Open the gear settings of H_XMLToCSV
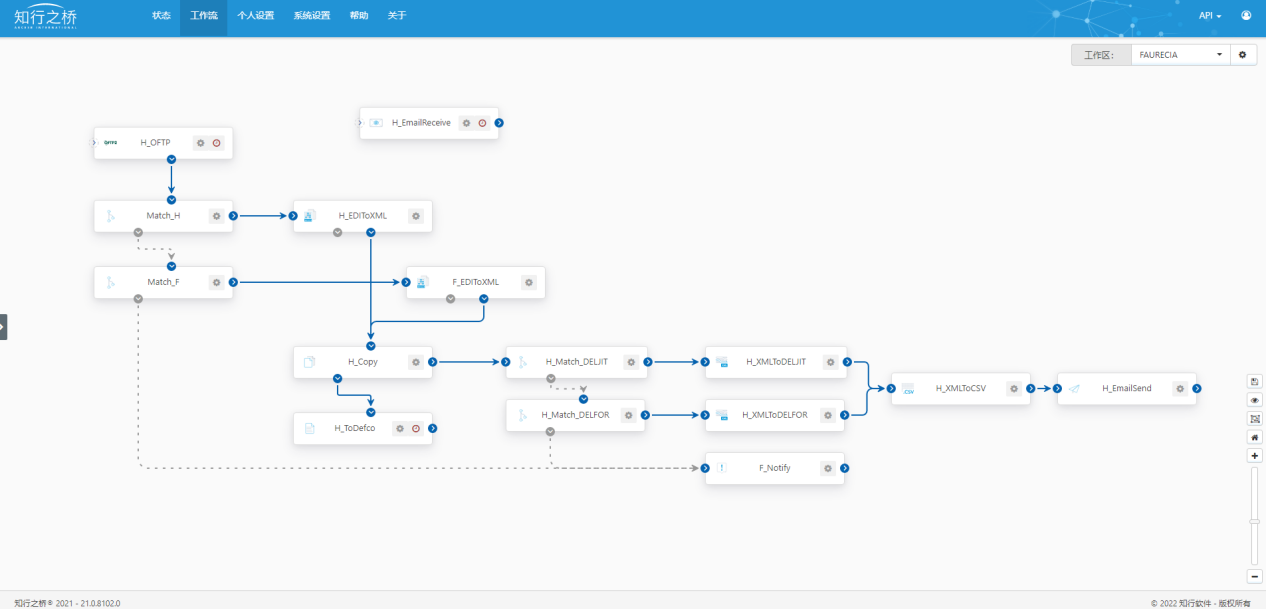 click(1014, 389)
